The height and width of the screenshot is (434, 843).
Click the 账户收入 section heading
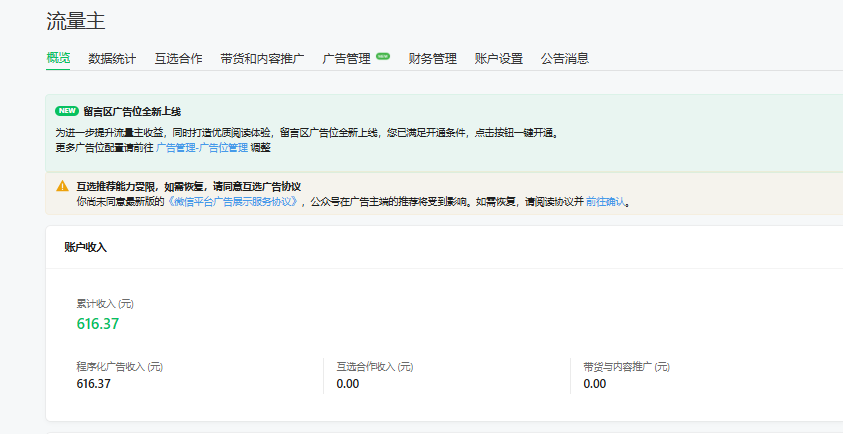[x=85, y=247]
